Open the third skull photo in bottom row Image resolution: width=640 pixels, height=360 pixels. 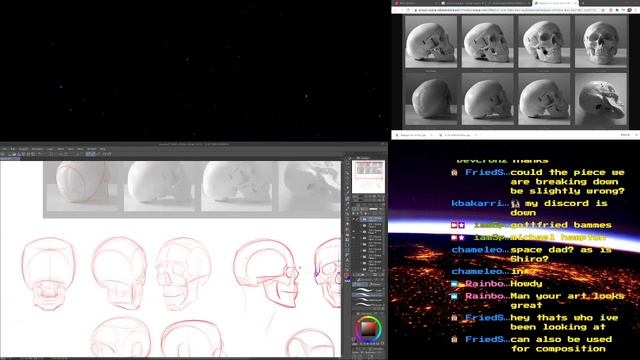pos(544,99)
